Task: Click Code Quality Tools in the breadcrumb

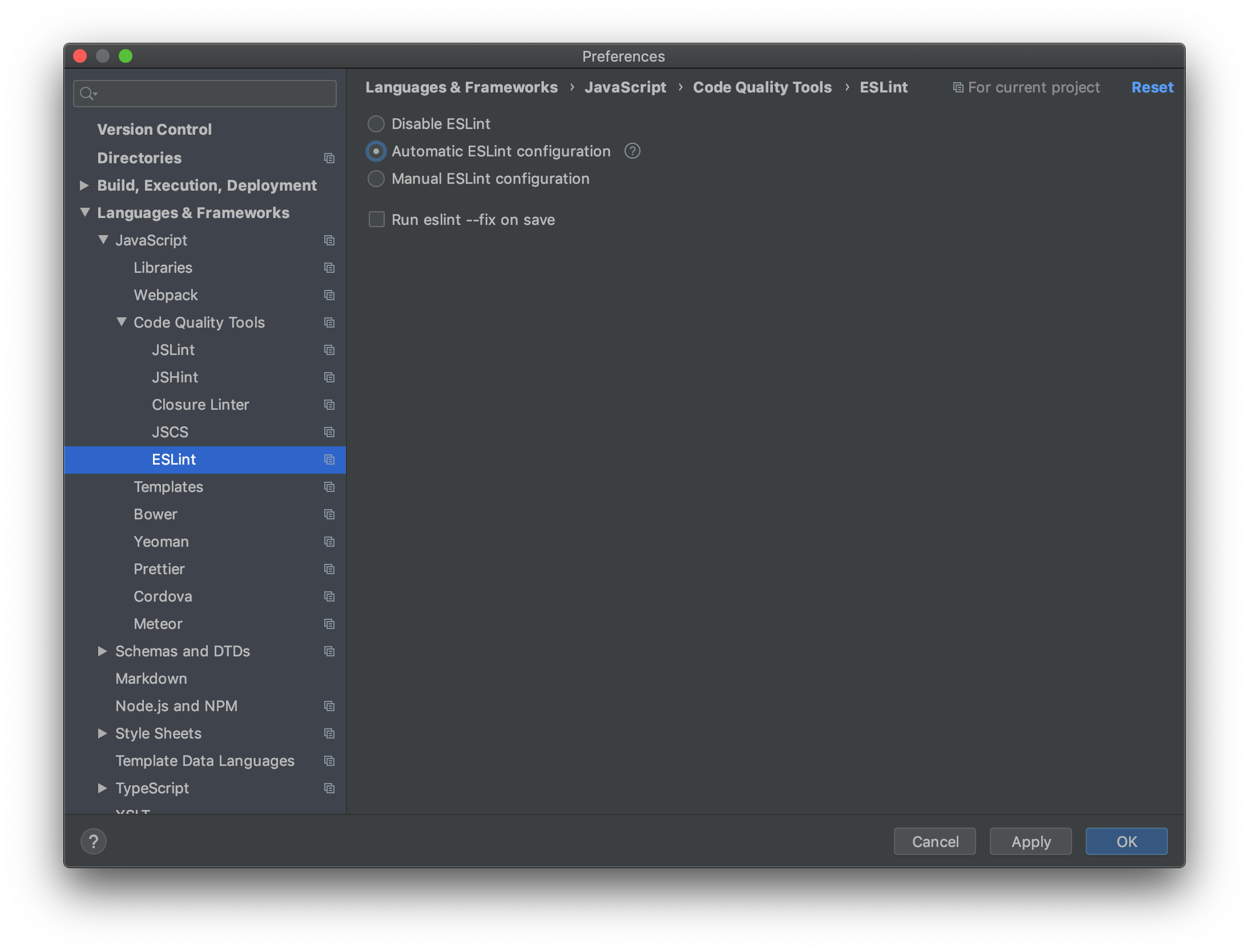Action: pyautogui.click(x=762, y=87)
